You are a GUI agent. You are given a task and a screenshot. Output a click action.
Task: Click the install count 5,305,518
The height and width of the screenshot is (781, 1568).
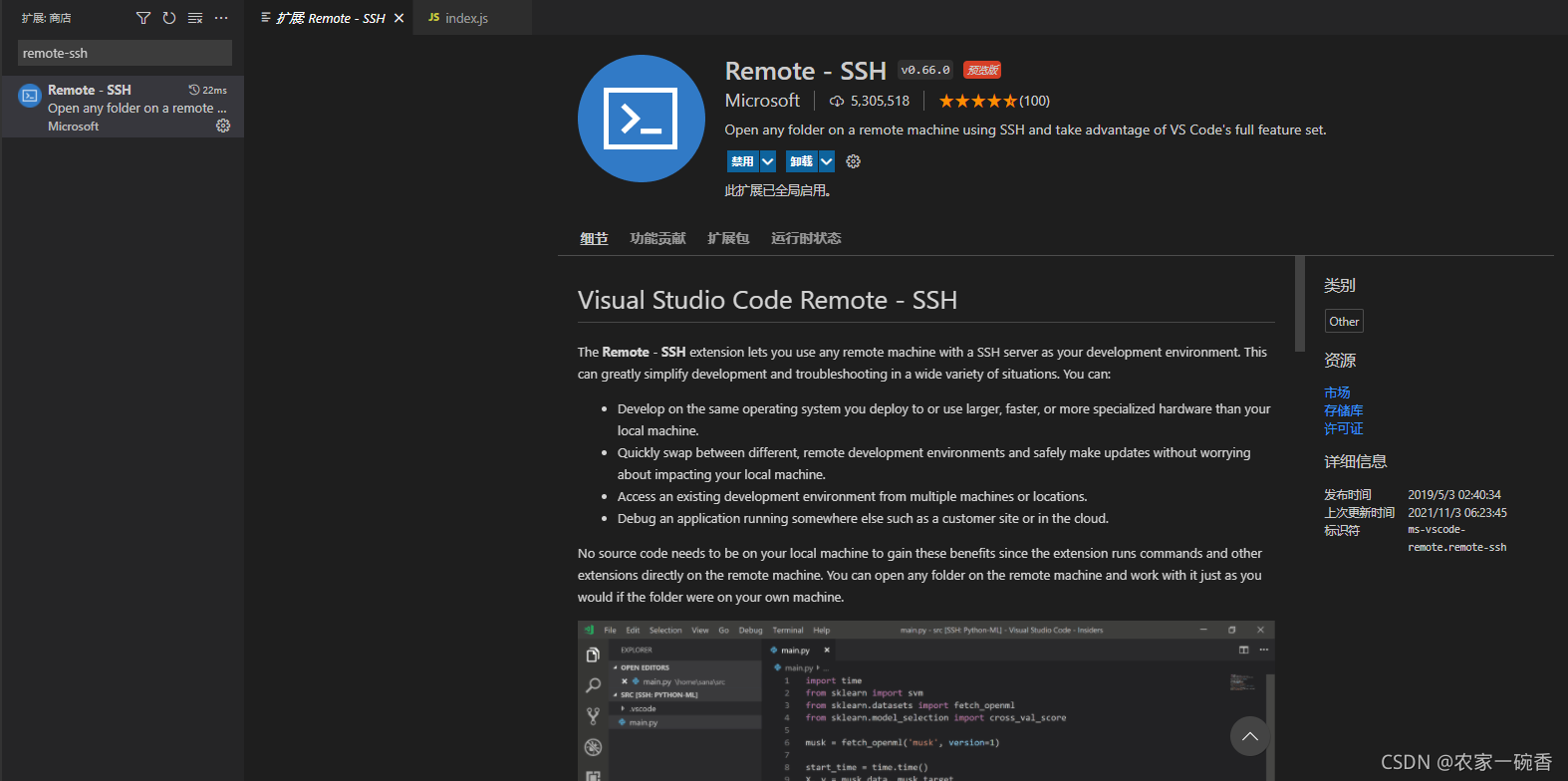coord(869,101)
